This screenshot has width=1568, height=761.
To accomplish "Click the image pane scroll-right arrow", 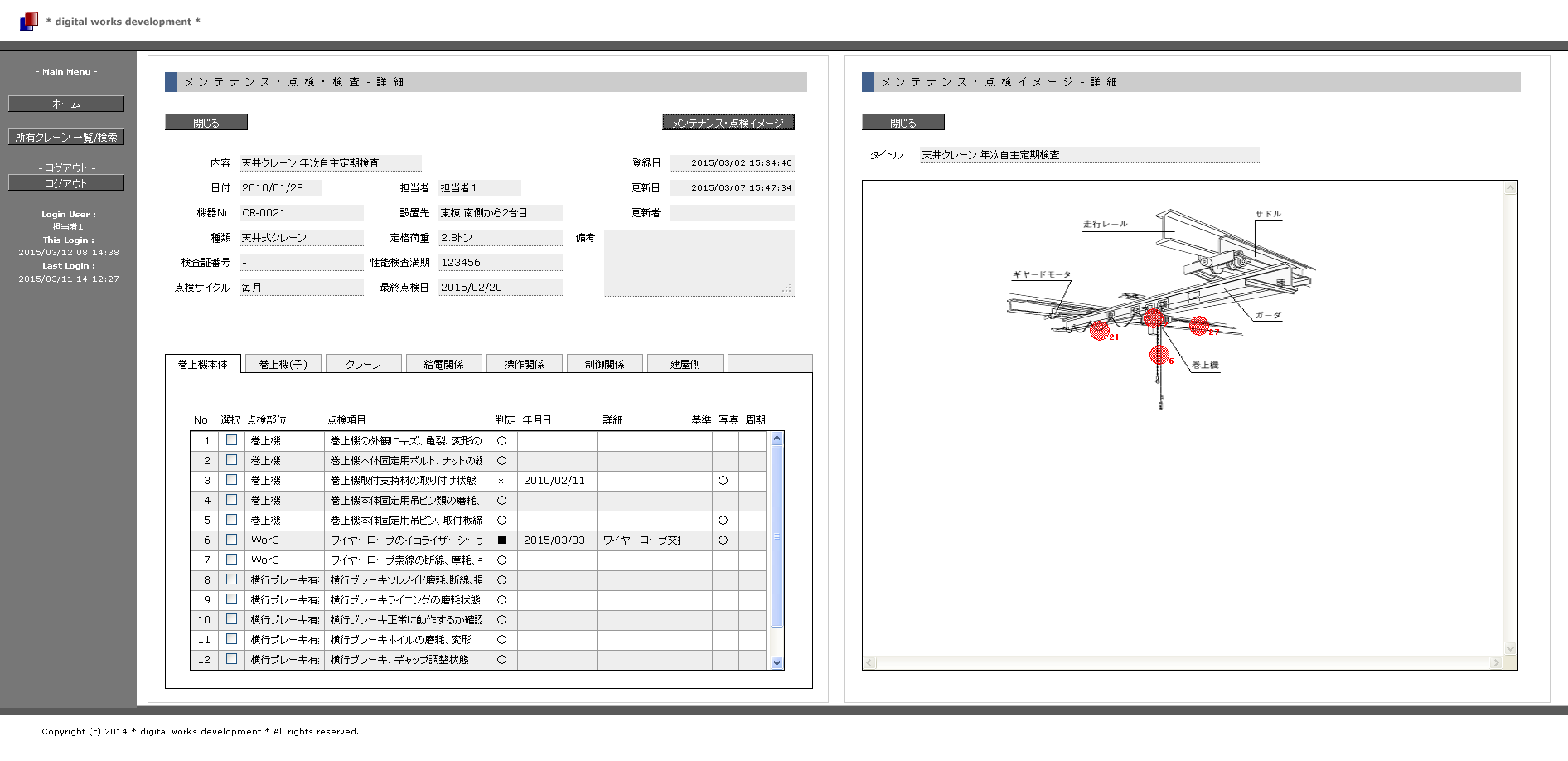I will (x=1496, y=662).
